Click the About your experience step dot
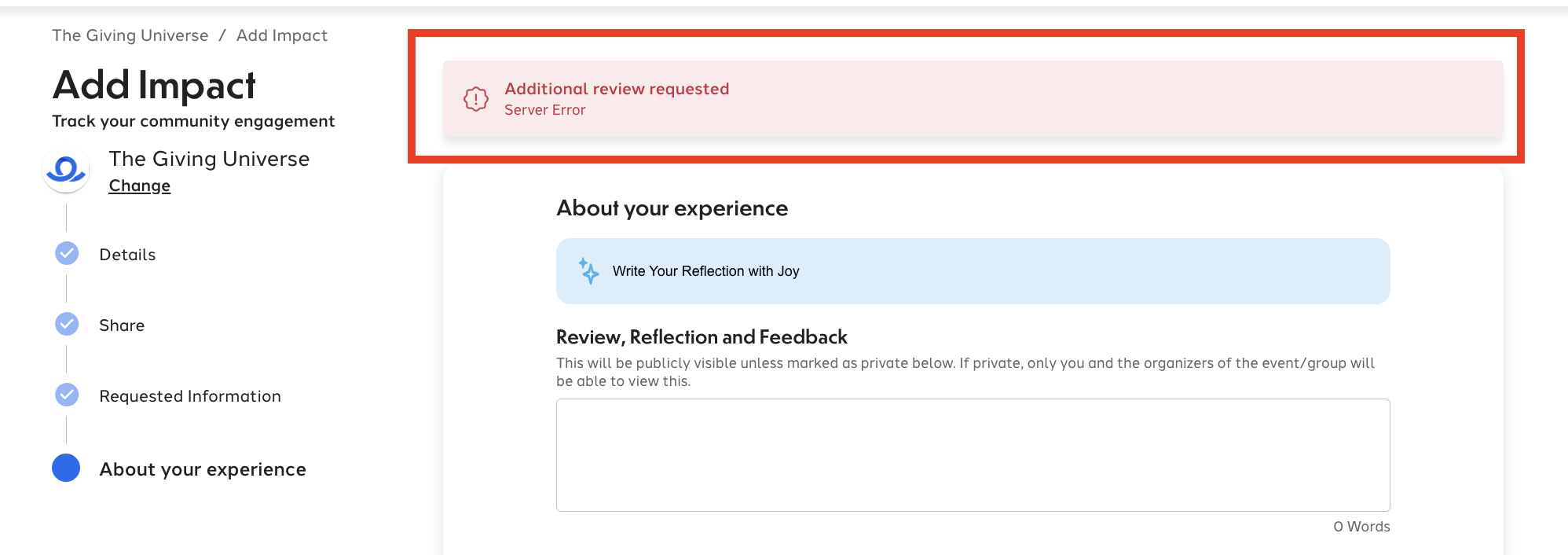Image resolution: width=1568 pixels, height=555 pixels. tap(66, 468)
